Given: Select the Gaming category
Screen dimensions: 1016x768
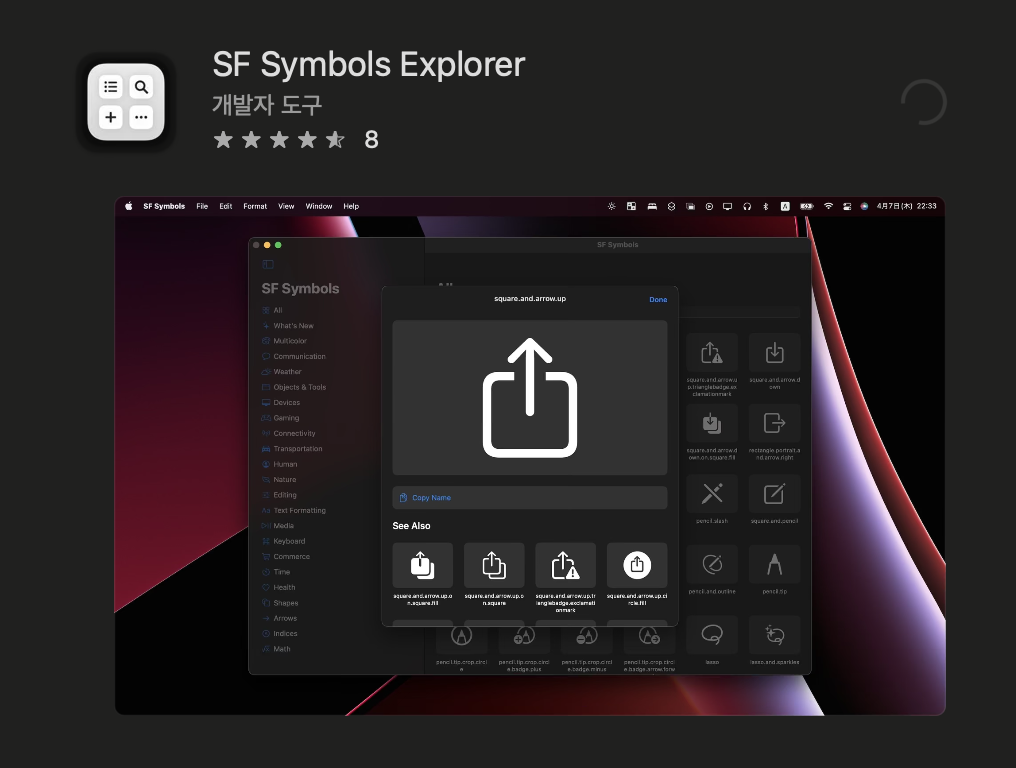Looking at the screenshot, I should pos(280,418).
